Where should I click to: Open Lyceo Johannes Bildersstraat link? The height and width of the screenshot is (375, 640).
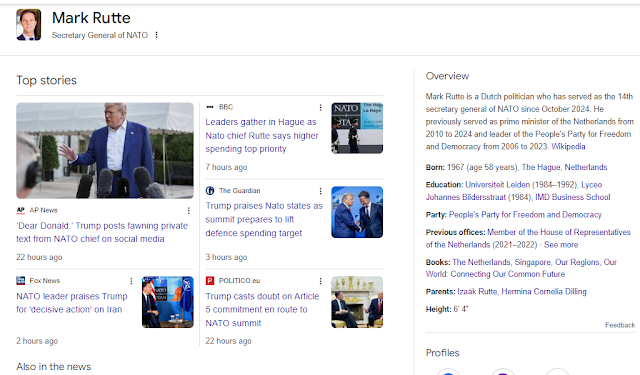coord(514,191)
